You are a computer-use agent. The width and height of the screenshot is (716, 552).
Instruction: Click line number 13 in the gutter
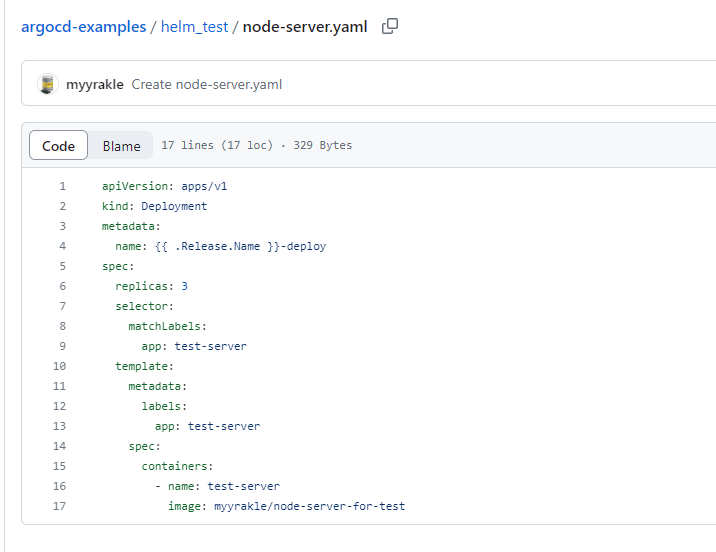(x=59, y=426)
